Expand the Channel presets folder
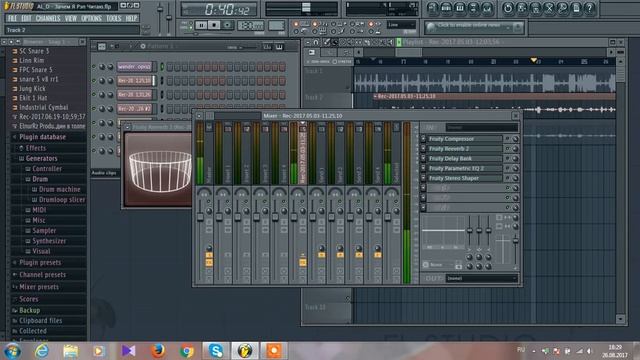640x360 pixels. (42, 275)
